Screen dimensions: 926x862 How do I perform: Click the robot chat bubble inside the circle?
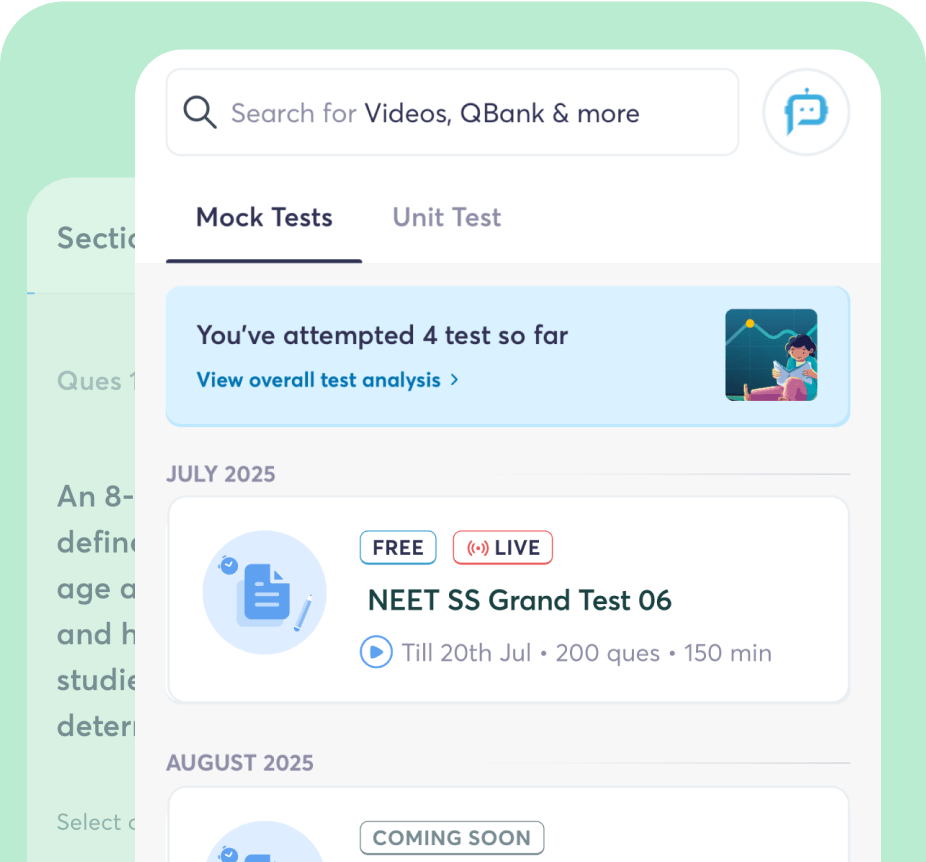pos(806,112)
